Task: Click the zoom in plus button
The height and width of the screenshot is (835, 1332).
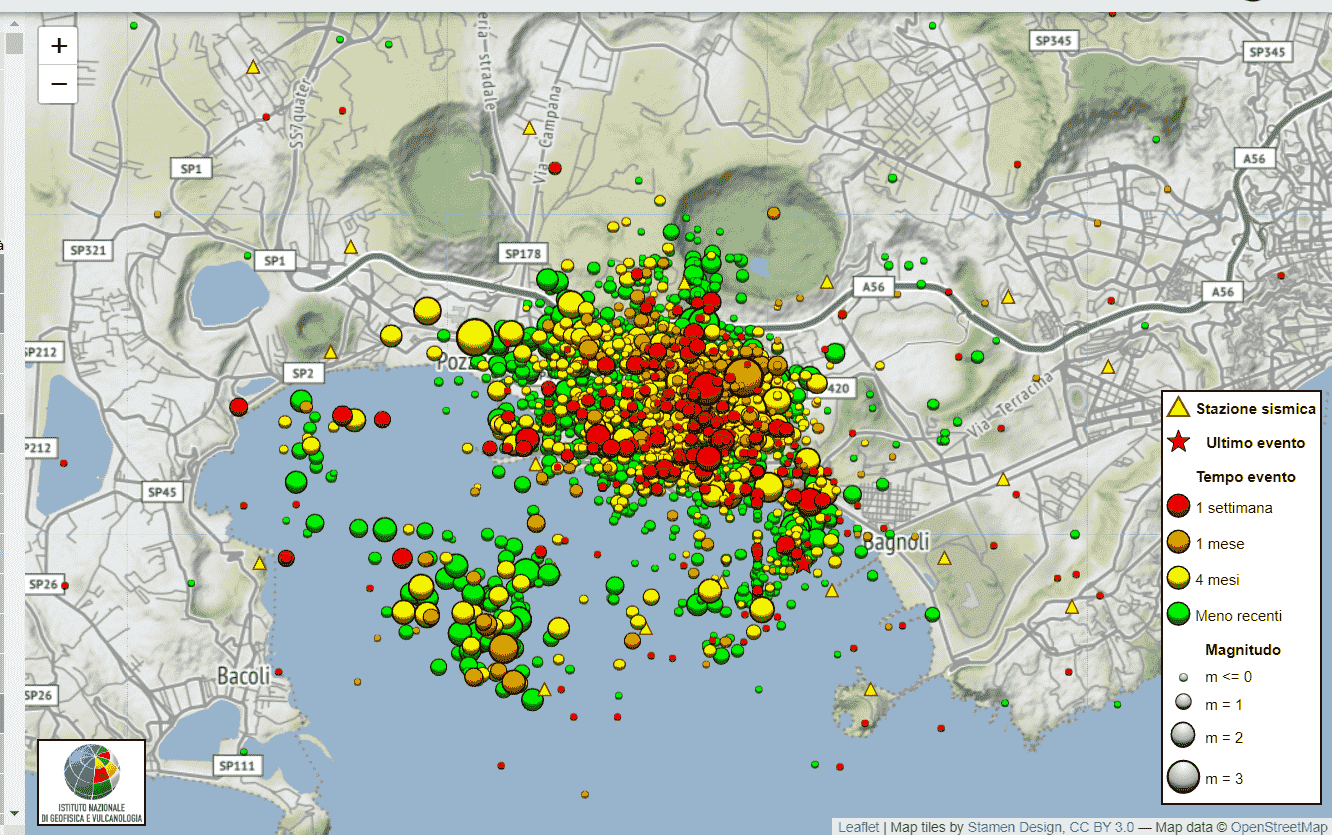Action: [59, 46]
